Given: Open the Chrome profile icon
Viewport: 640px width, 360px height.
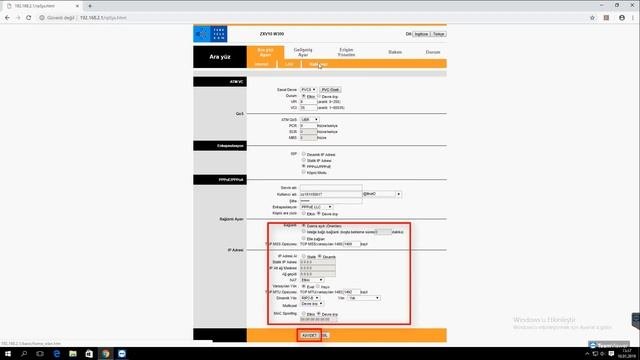Looking at the screenshot, I should (622, 18).
